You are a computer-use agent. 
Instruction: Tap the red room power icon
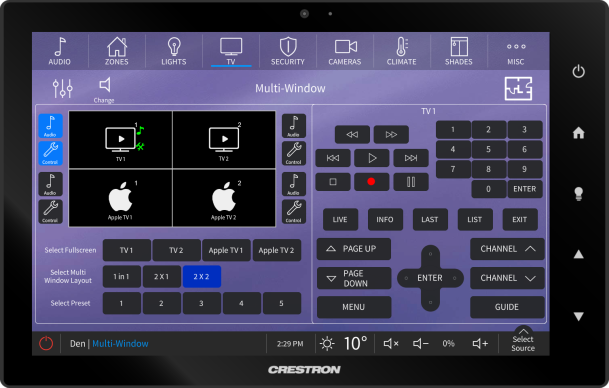46,343
